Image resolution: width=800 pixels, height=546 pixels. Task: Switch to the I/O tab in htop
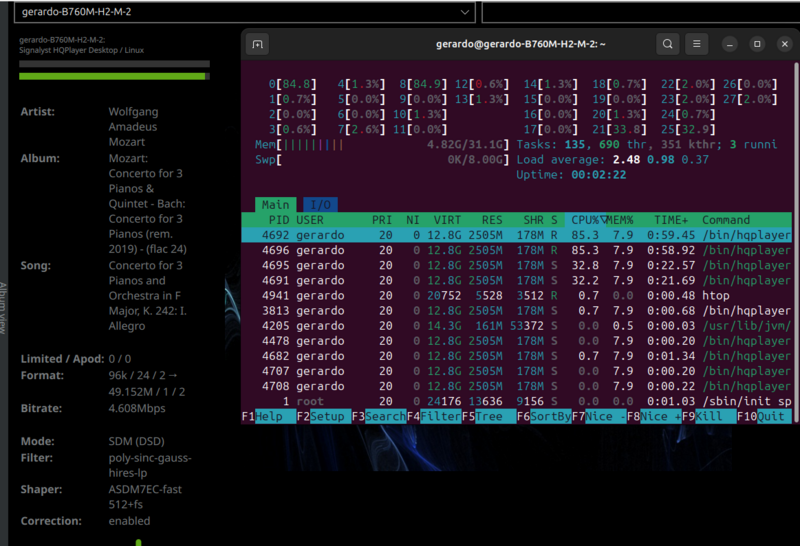(x=320, y=204)
